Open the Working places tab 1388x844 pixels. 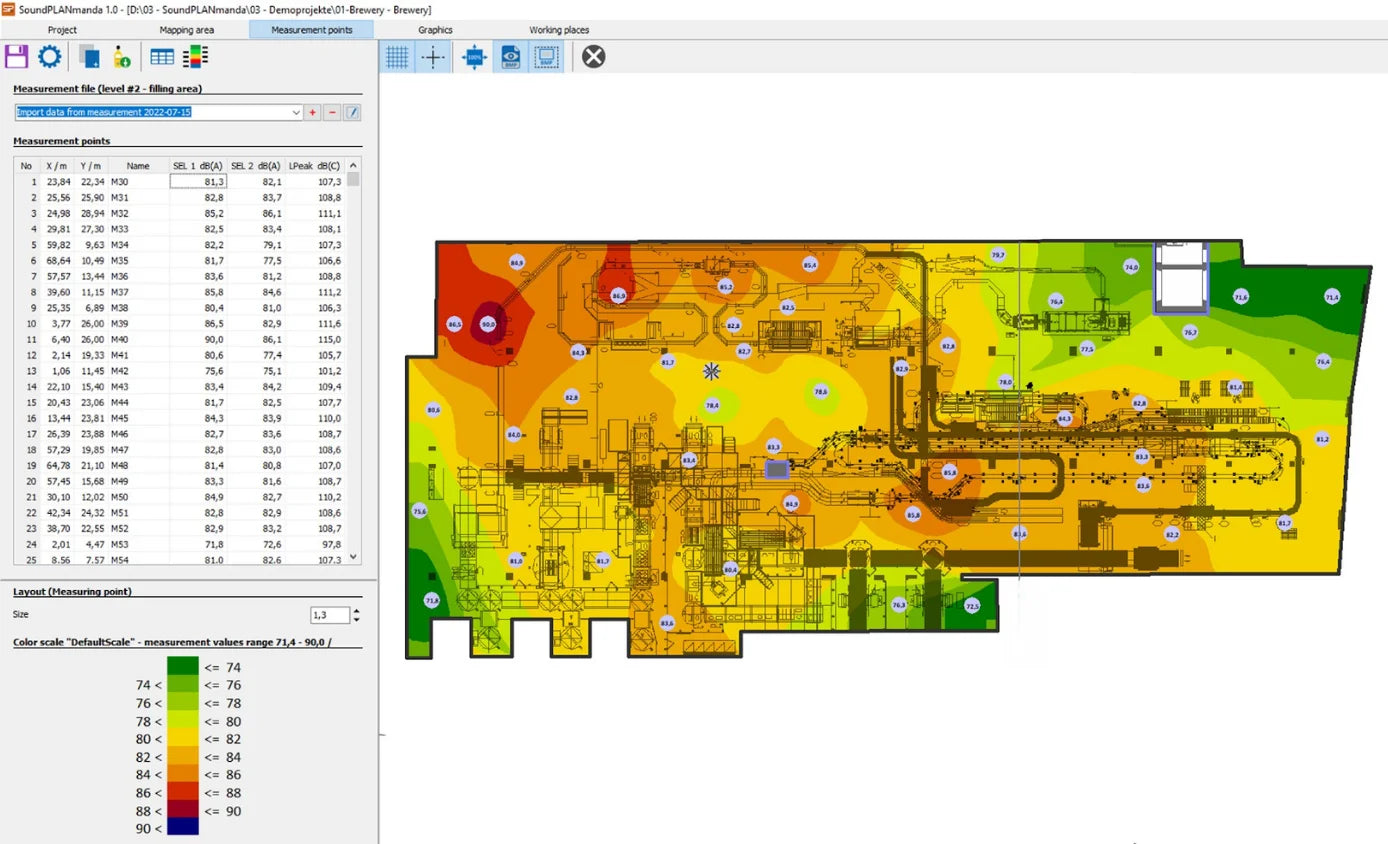[x=560, y=30]
